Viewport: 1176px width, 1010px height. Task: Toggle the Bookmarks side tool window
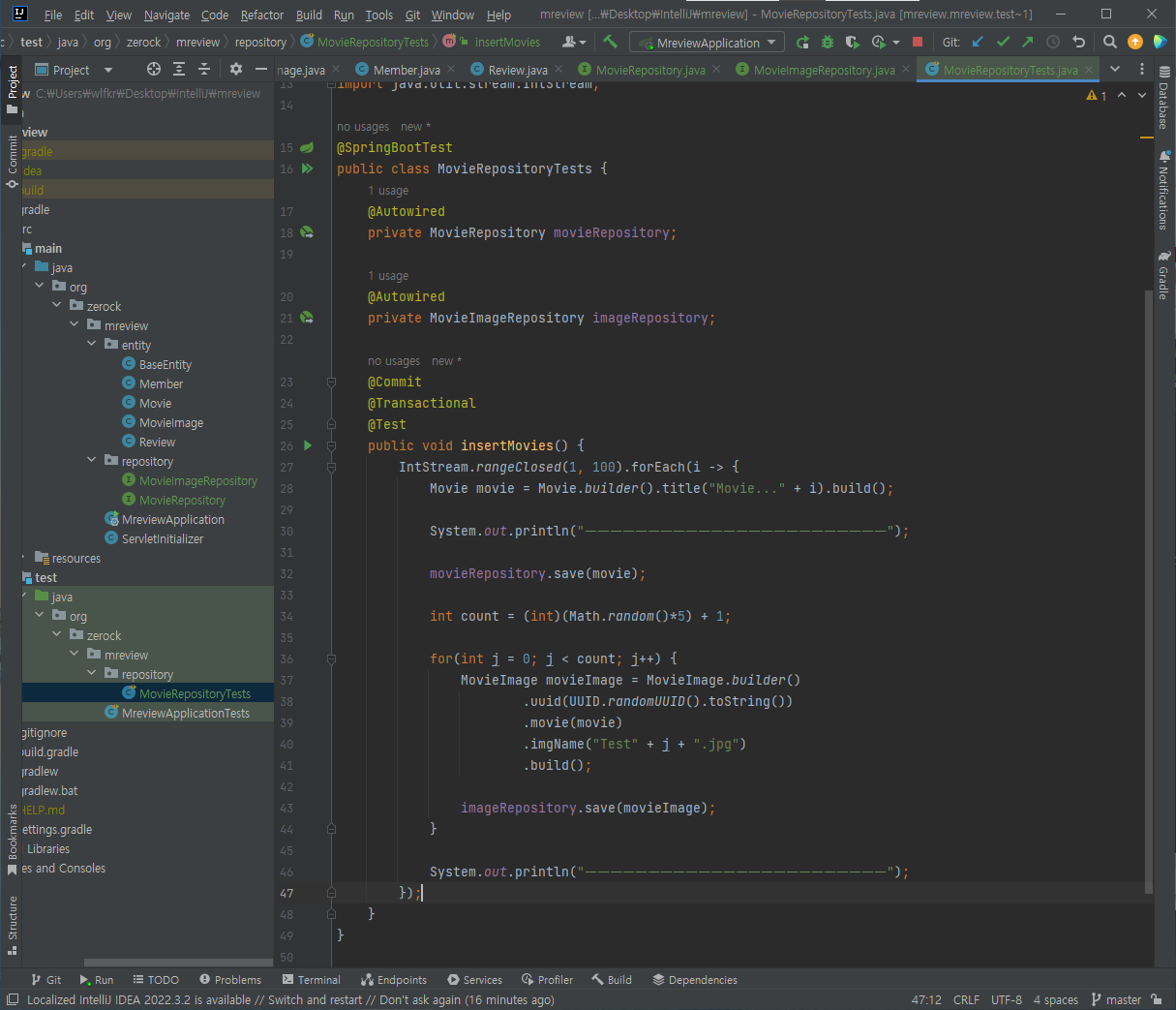click(13, 839)
